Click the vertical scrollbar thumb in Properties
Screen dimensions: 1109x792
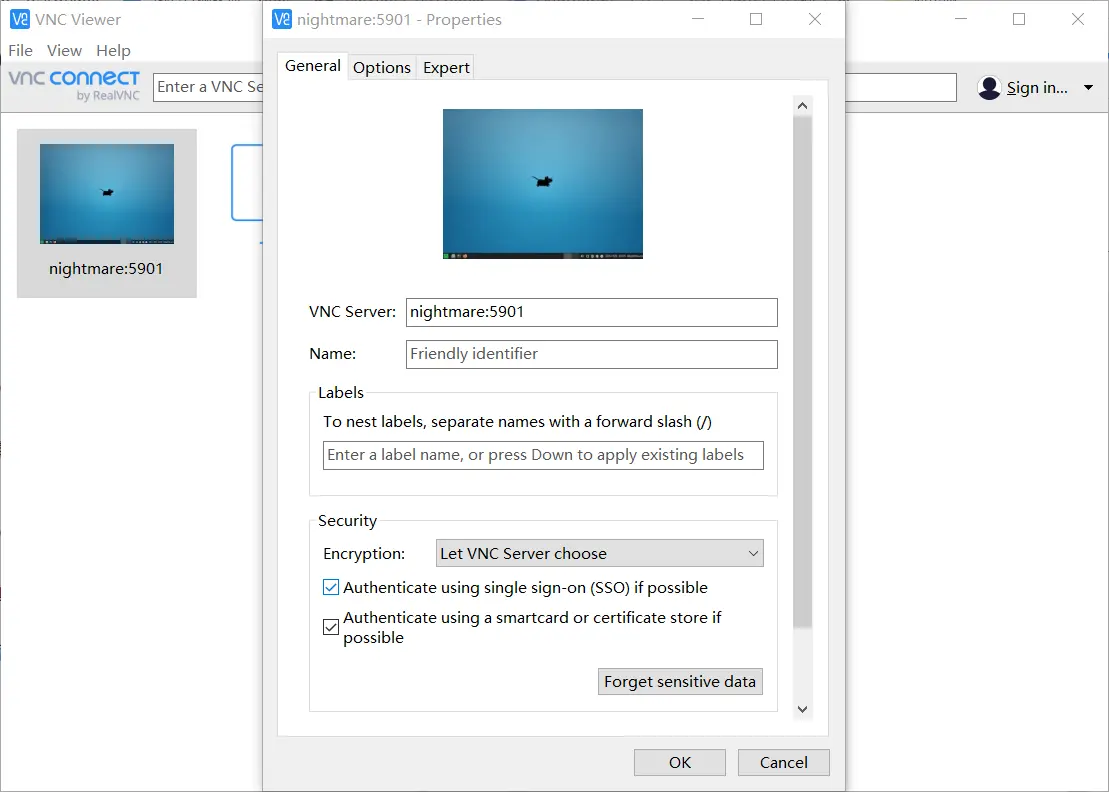pyautogui.click(x=802, y=371)
